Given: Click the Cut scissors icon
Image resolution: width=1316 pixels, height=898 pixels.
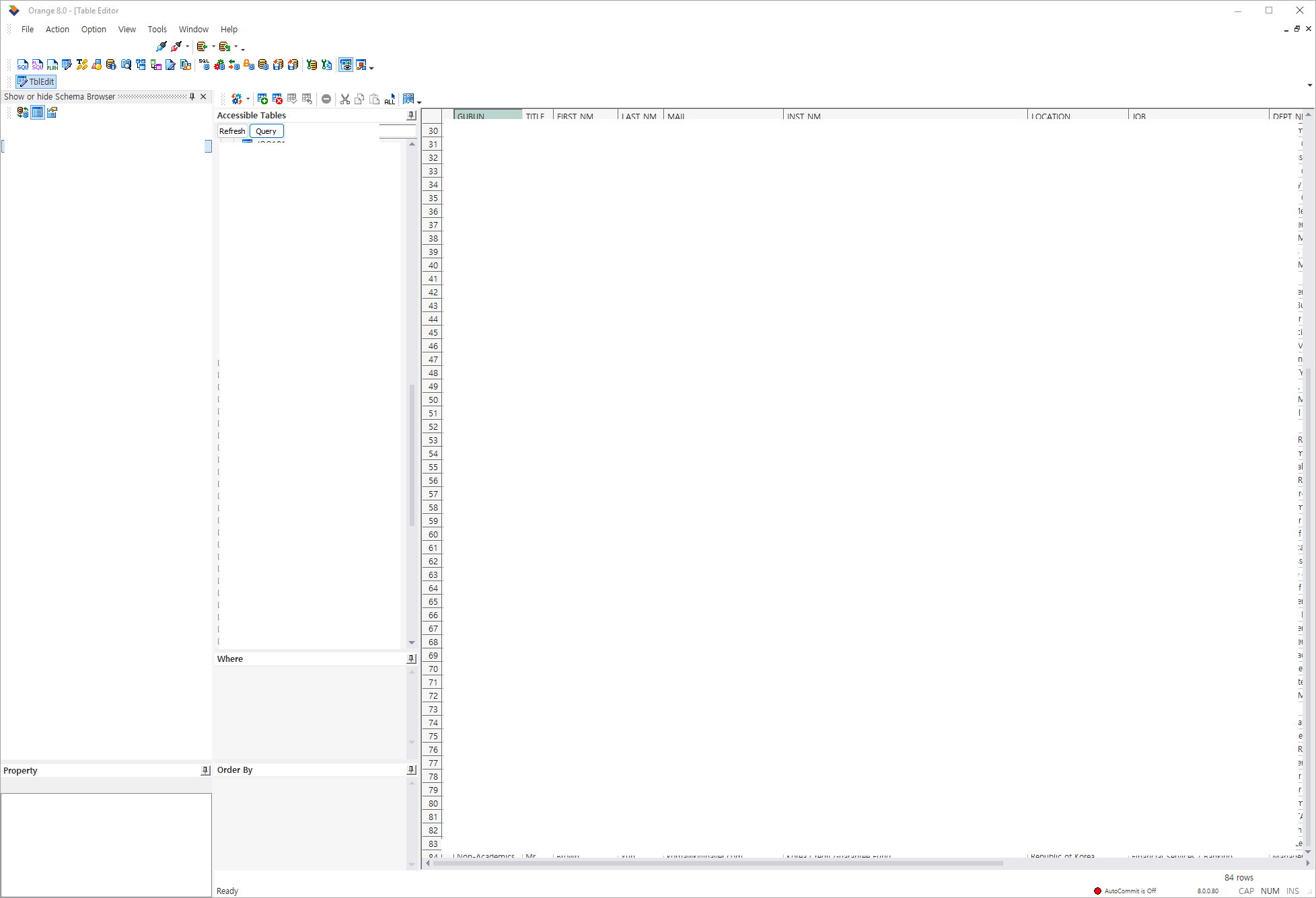Looking at the screenshot, I should pyautogui.click(x=345, y=99).
